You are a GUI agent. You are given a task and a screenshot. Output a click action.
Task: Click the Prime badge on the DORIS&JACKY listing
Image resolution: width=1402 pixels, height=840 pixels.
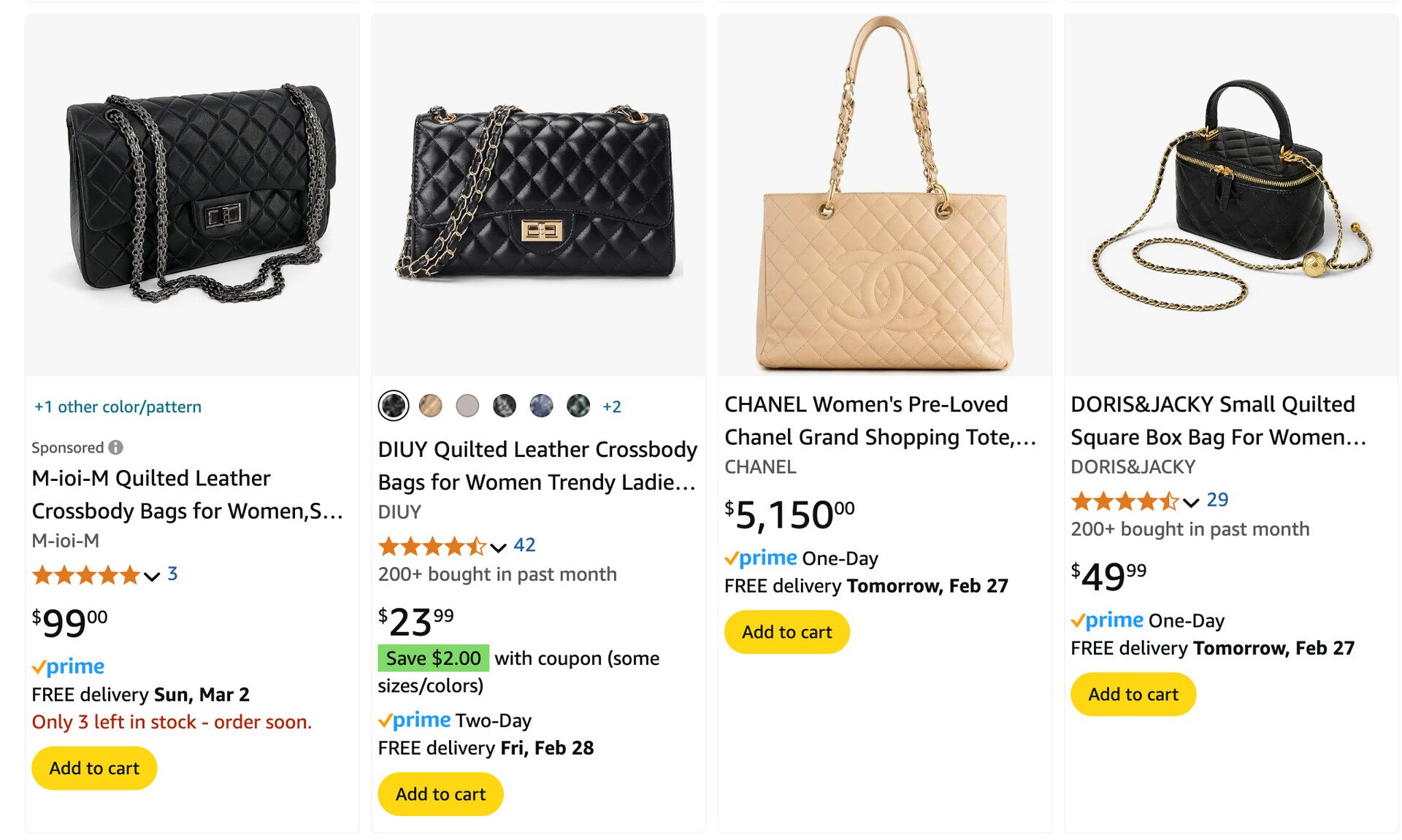[x=1107, y=620]
